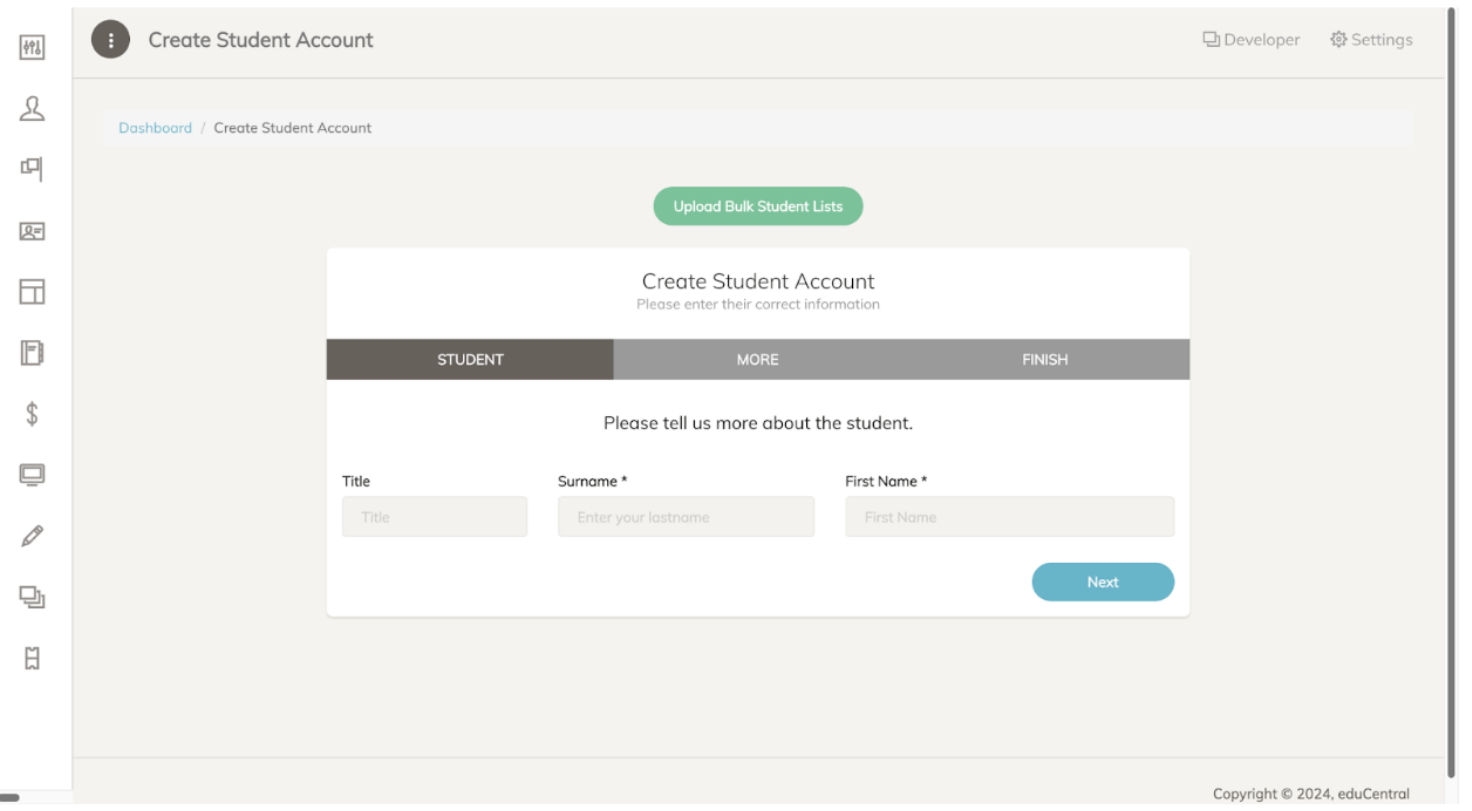Image resolution: width=1472 pixels, height=811 pixels.
Task: Open the Title field
Action: pos(434,517)
